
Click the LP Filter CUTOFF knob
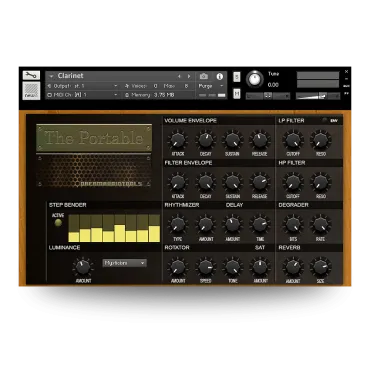[293, 140]
